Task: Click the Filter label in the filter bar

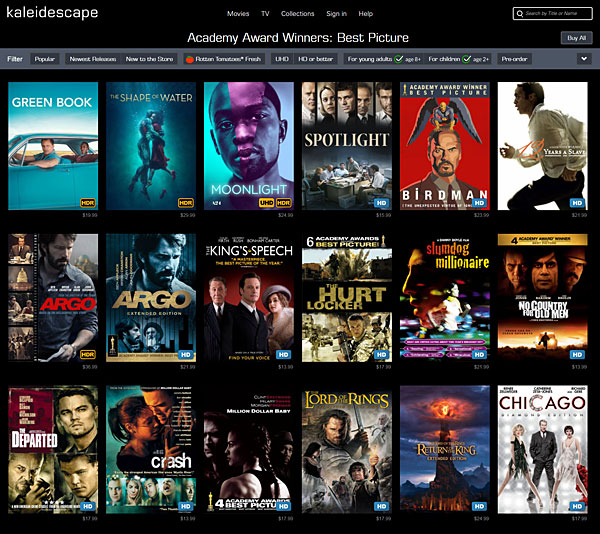Action: point(15,59)
